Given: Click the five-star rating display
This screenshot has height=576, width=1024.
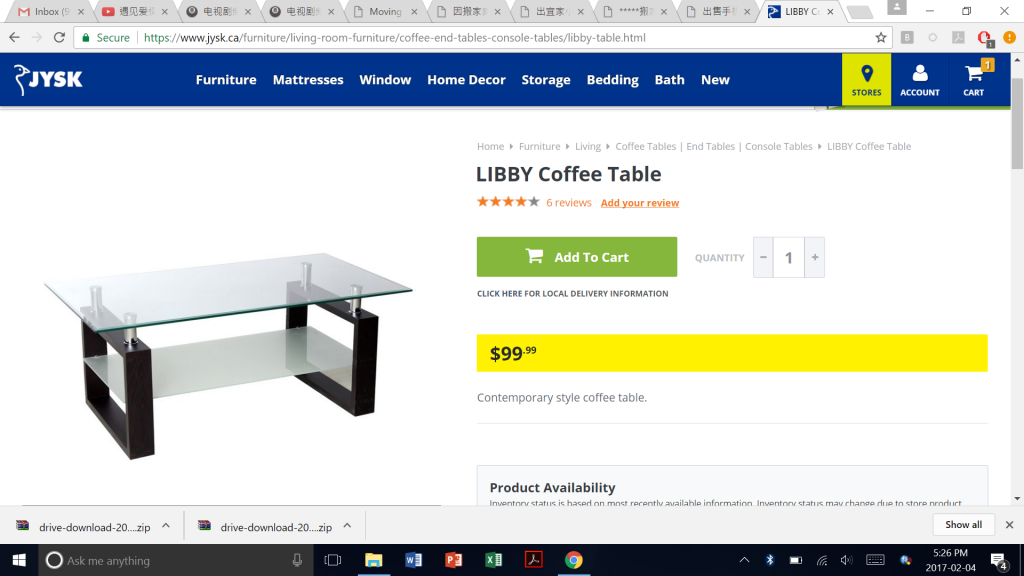Looking at the screenshot, I should click(508, 202).
